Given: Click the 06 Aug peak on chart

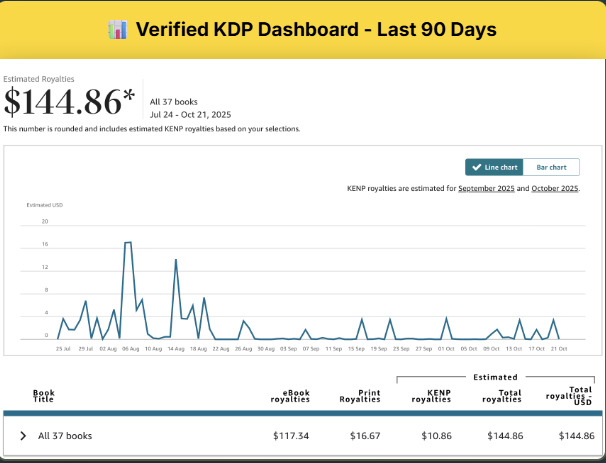Looking at the screenshot, I should [x=128, y=243].
